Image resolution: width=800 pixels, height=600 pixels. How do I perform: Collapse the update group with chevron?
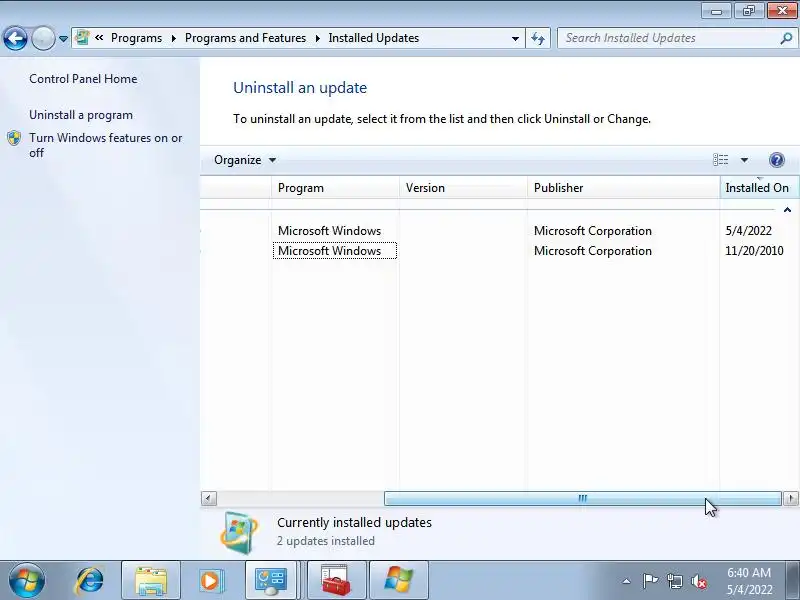point(787,210)
